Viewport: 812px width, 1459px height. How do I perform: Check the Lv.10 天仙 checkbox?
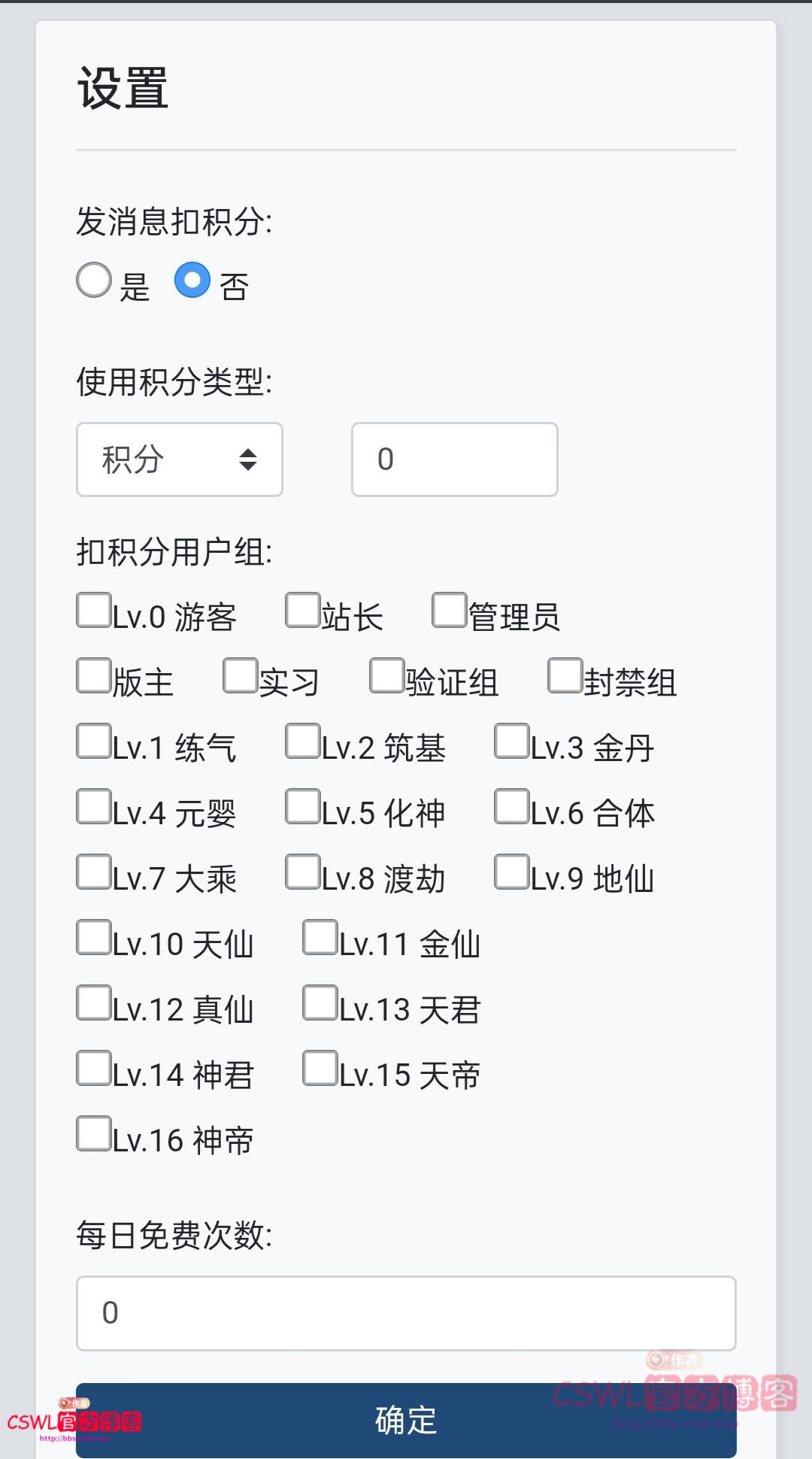tap(93, 937)
